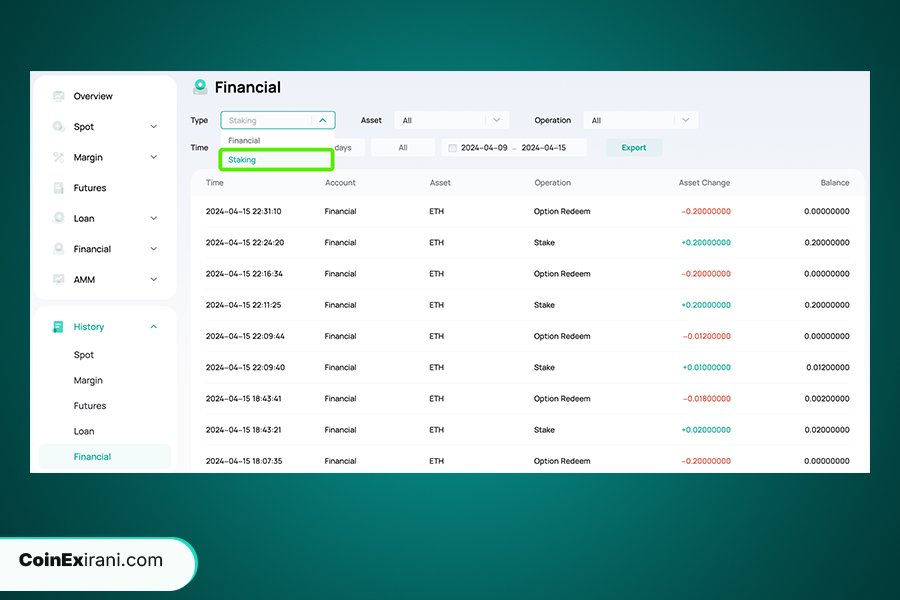Image resolution: width=900 pixels, height=600 pixels.
Task: Click timestamp 2024-04-15 22:11:25
Action: pyautogui.click(x=243, y=305)
